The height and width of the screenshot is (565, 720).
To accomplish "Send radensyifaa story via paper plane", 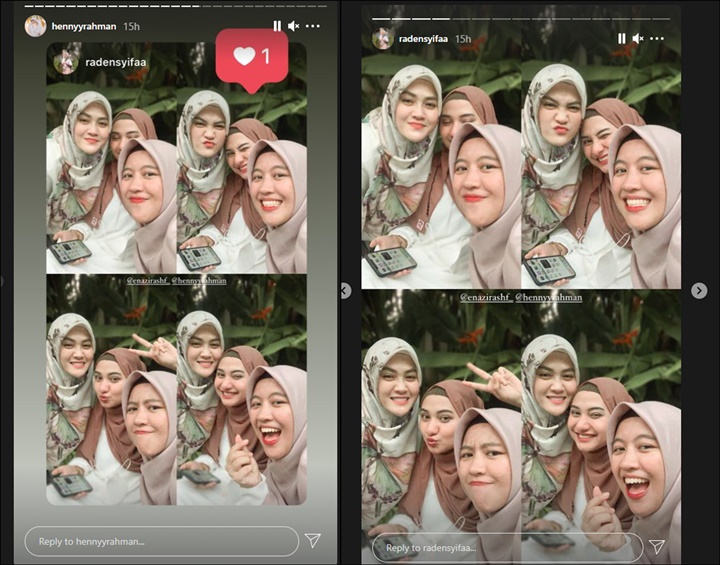I will [657, 546].
